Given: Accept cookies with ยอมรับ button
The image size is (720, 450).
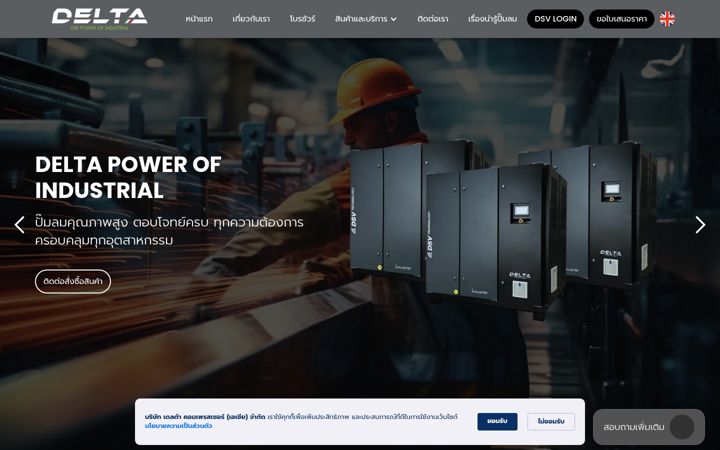Looking at the screenshot, I should click(x=497, y=422).
